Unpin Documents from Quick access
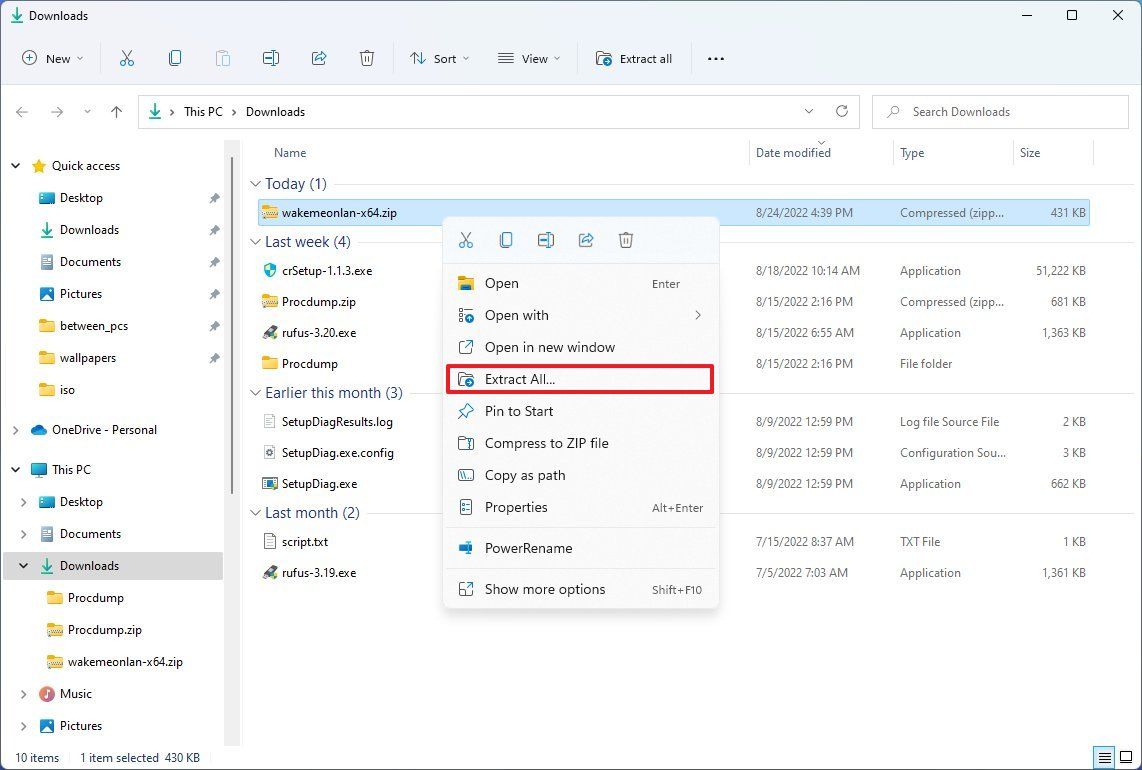The height and width of the screenshot is (770, 1142). tap(214, 261)
